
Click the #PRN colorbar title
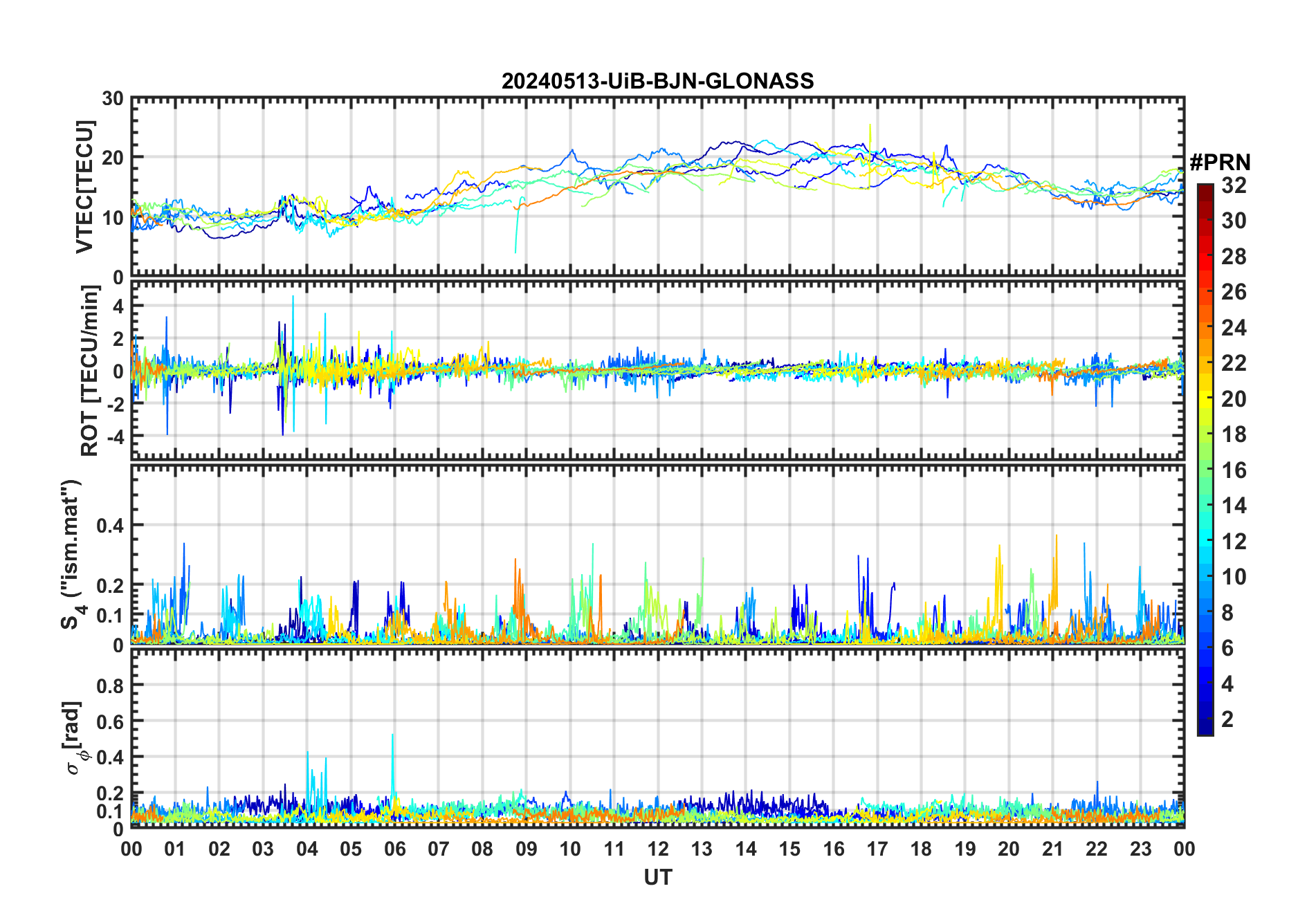[x=1220, y=163]
